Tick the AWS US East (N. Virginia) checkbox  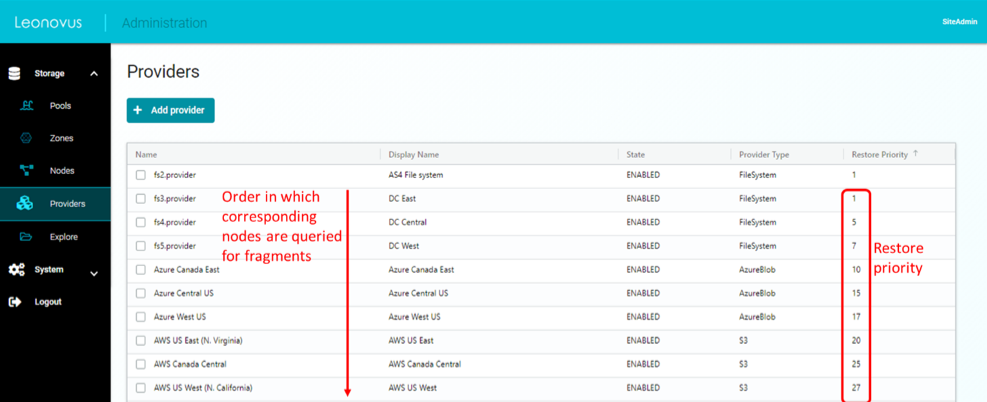pos(141,340)
